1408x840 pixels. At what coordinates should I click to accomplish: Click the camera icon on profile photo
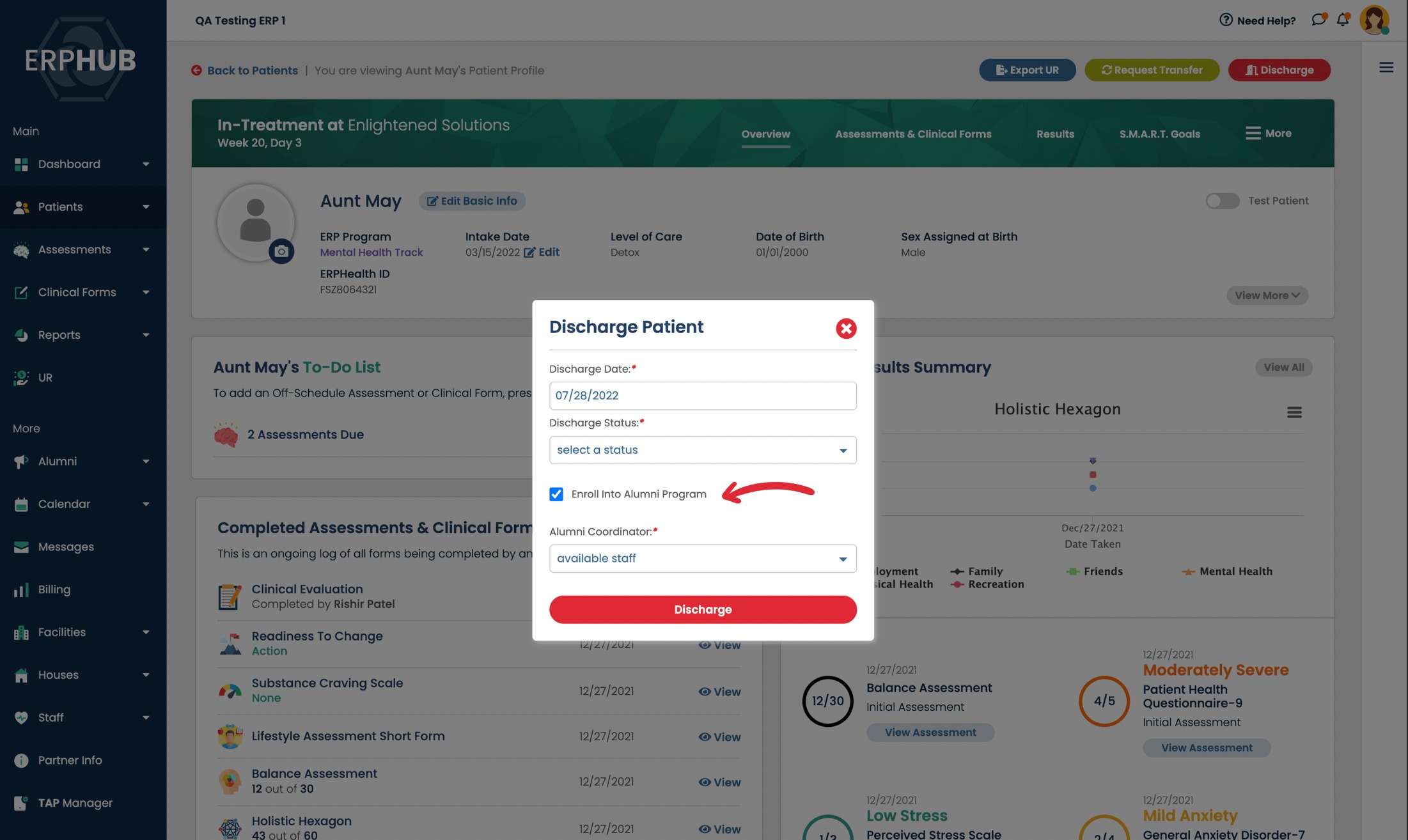(281, 251)
